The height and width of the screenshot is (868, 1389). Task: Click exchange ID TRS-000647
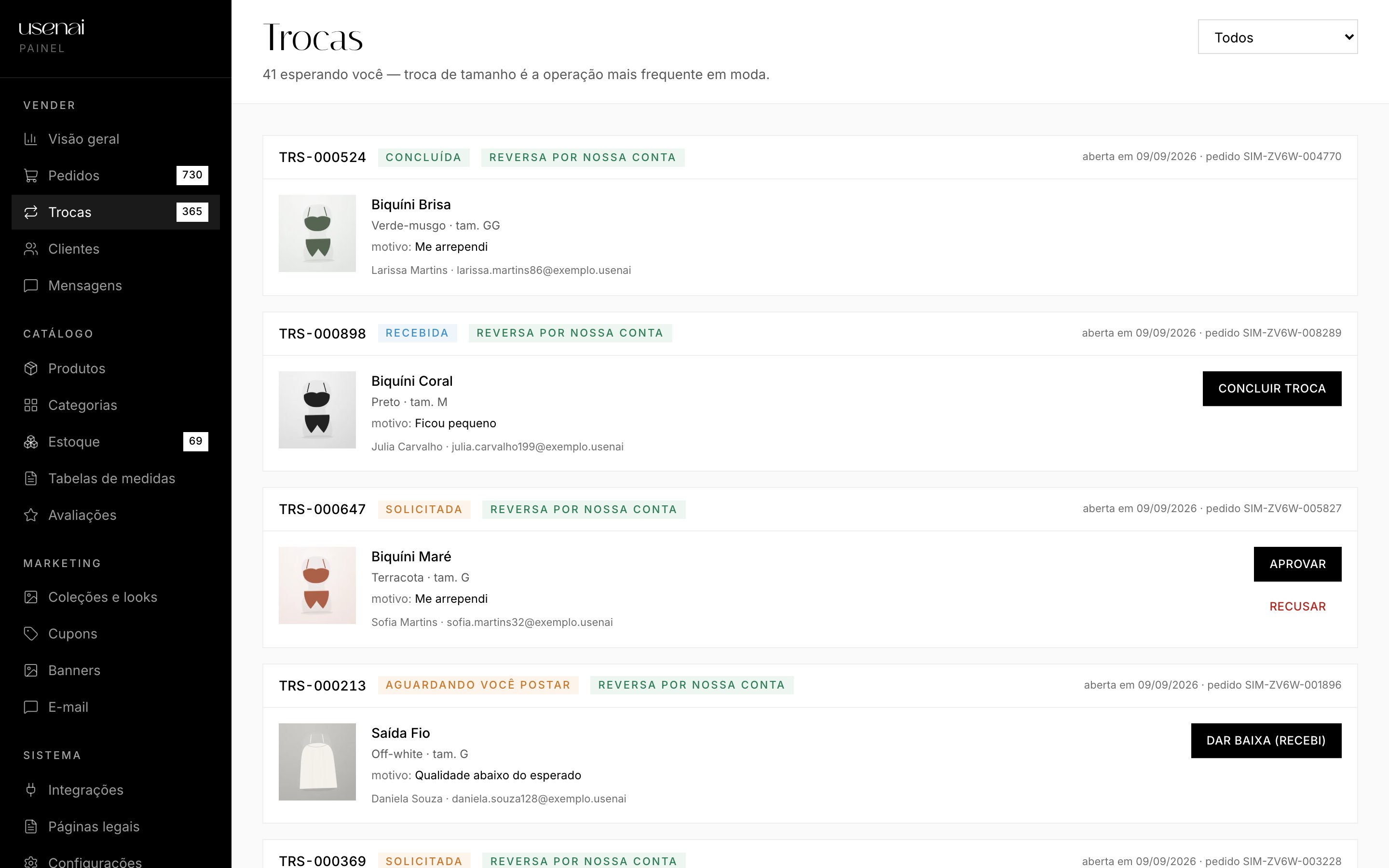click(x=322, y=509)
